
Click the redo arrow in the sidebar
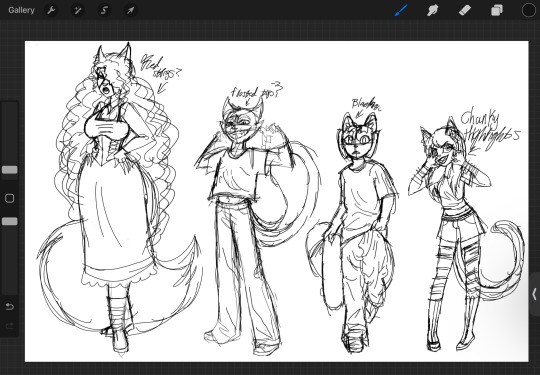point(10,326)
